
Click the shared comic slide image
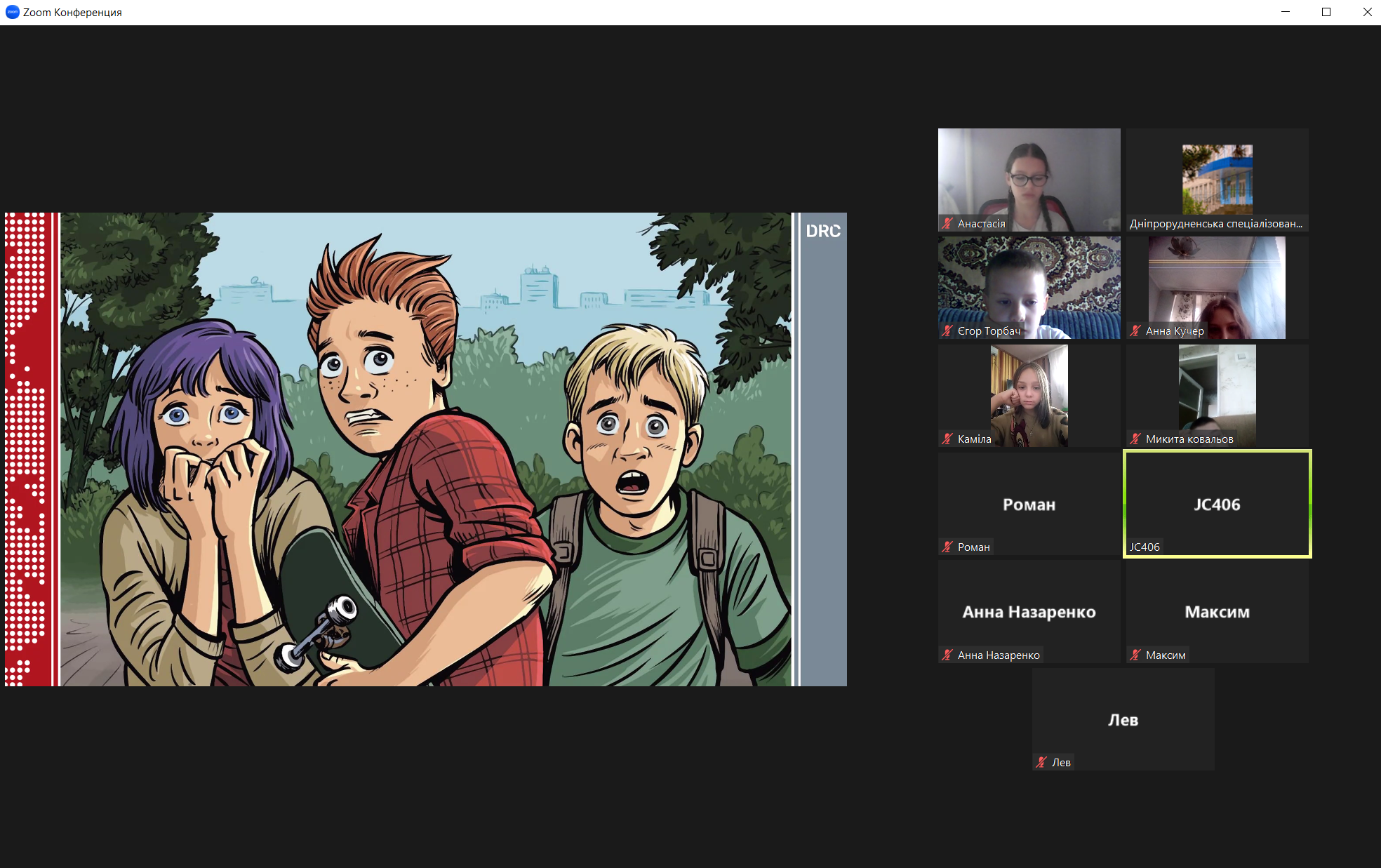pos(425,449)
